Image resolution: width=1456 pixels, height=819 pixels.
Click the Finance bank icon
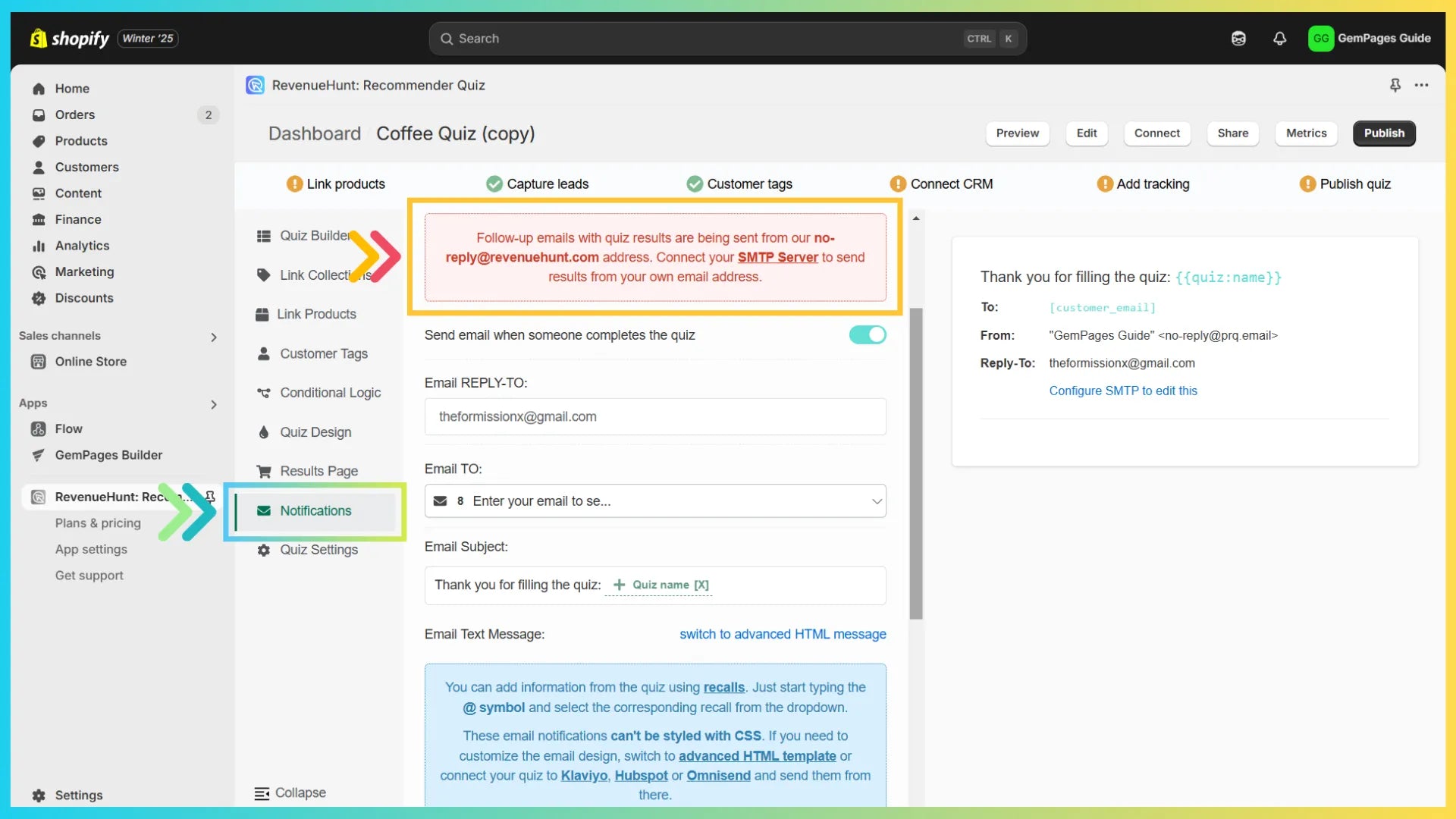39,219
